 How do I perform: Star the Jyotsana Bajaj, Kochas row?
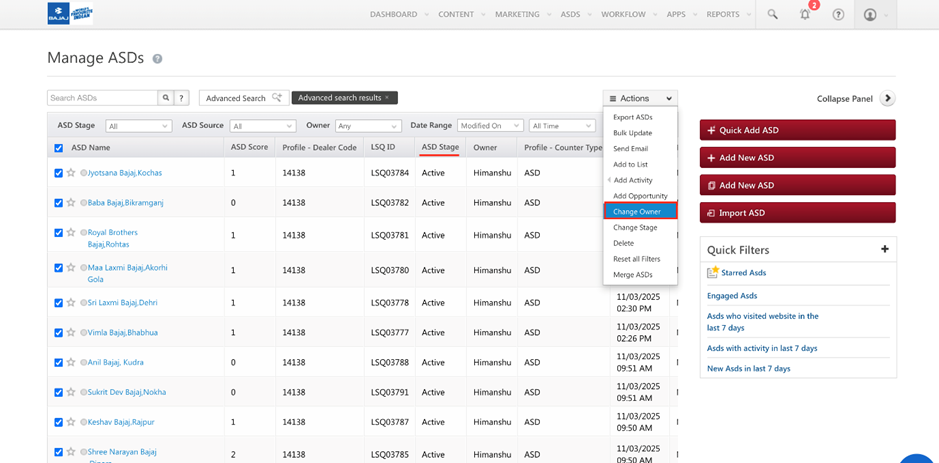pyautogui.click(x=71, y=173)
